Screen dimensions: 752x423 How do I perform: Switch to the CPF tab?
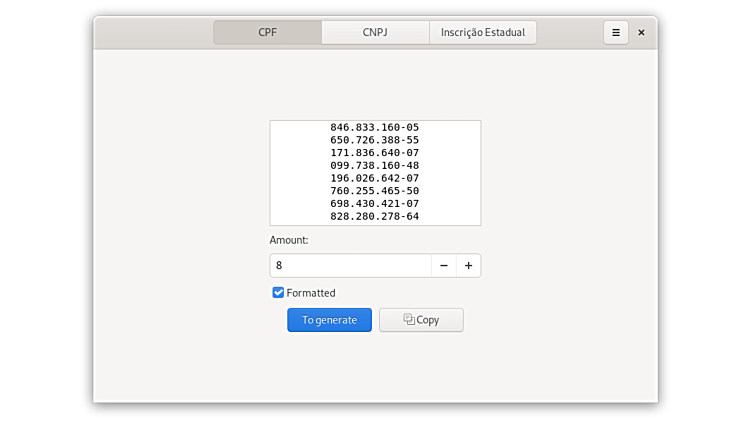(267, 33)
